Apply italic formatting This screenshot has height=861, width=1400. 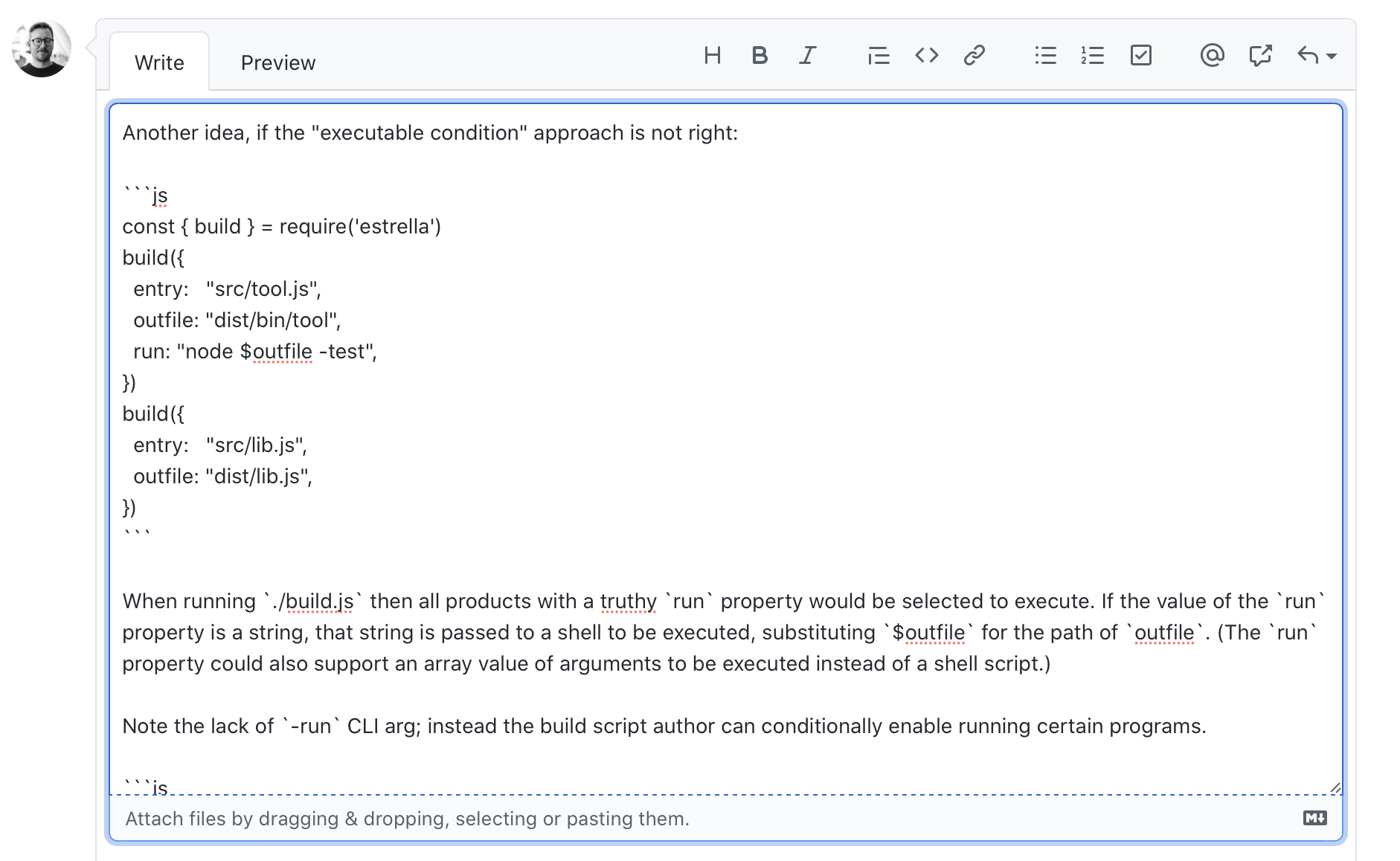click(807, 55)
